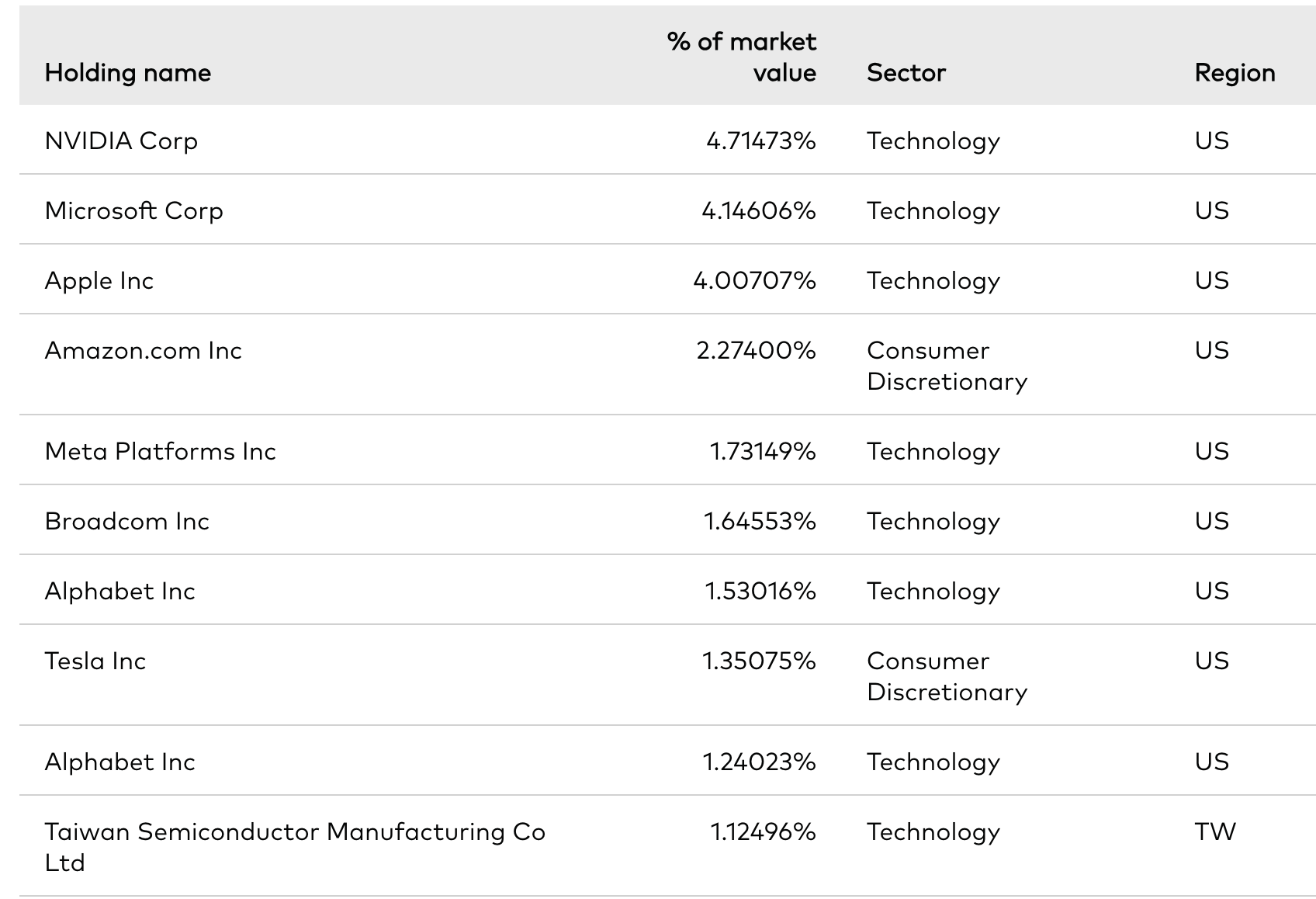Select the 2.27400% market value cell
Screen dimensions: 1316x899
click(756, 351)
